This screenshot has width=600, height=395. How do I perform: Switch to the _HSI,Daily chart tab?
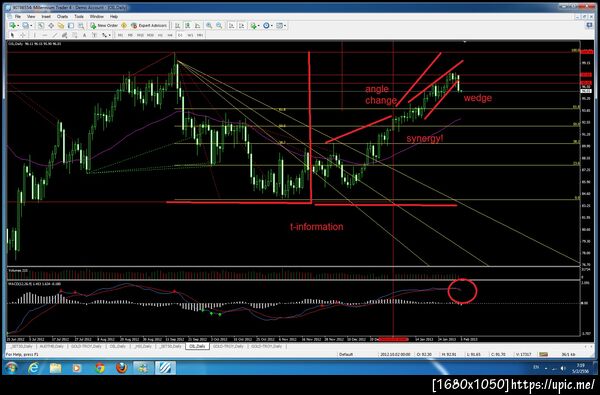coord(142,346)
